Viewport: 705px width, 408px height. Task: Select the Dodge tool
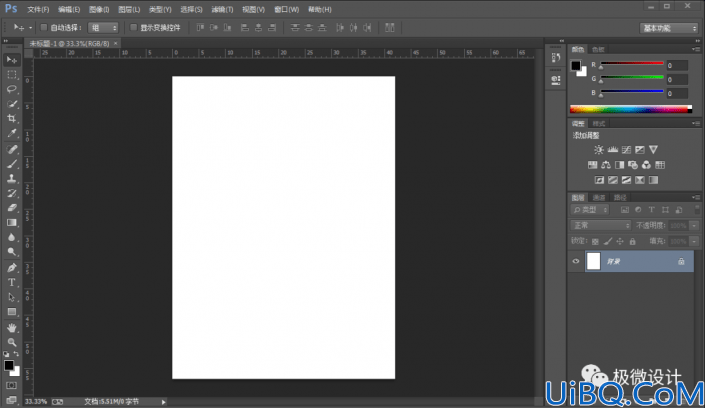point(12,252)
